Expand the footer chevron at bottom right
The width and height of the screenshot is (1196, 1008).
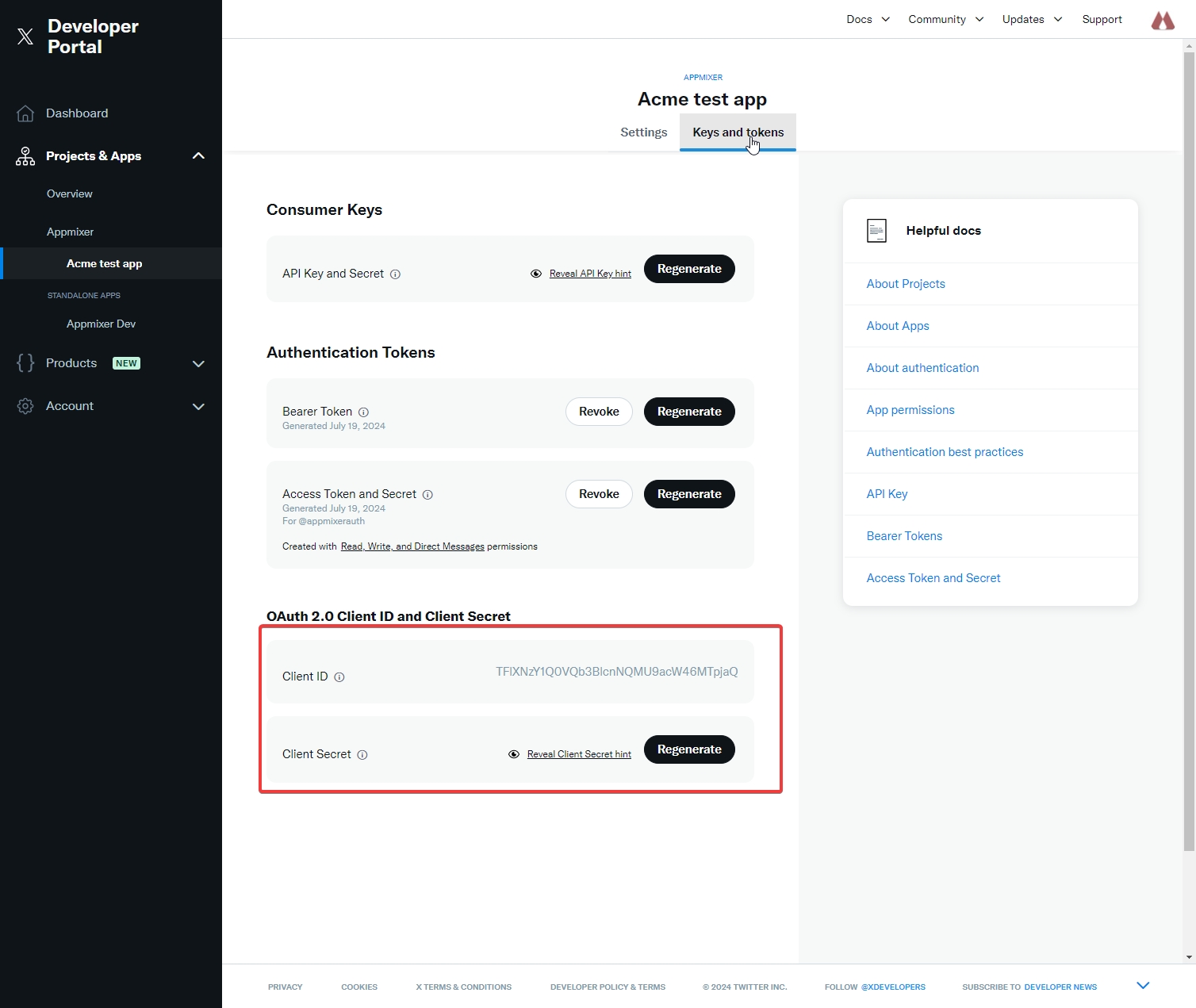(1143, 986)
